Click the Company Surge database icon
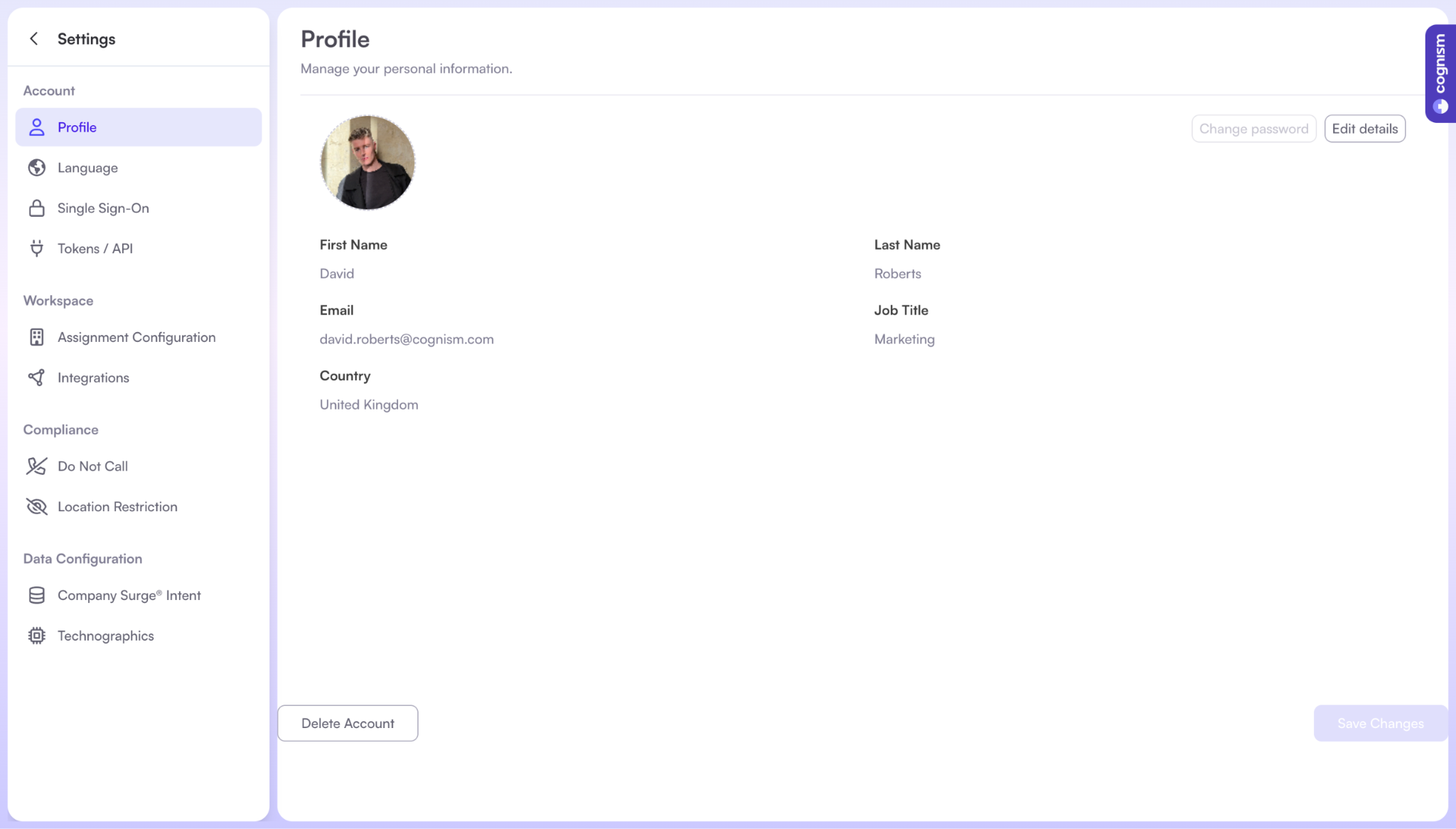Image resolution: width=1456 pixels, height=829 pixels. click(x=36, y=595)
